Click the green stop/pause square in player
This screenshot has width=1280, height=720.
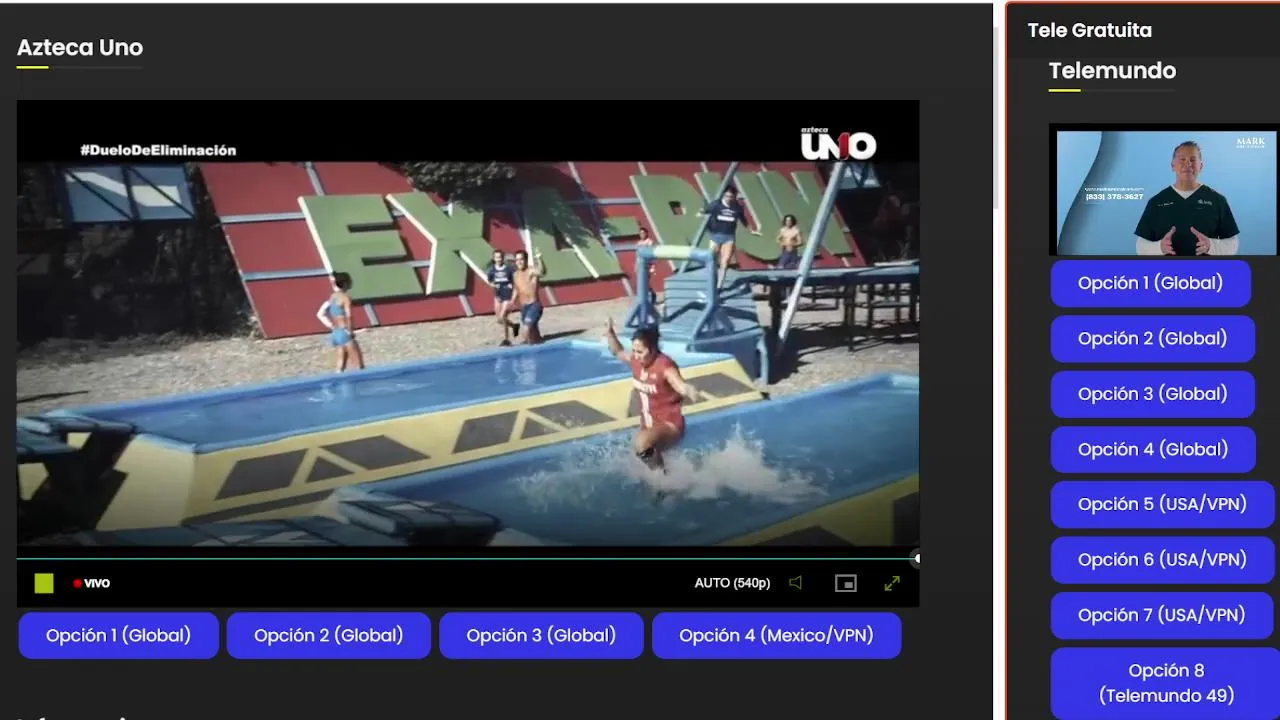44,583
